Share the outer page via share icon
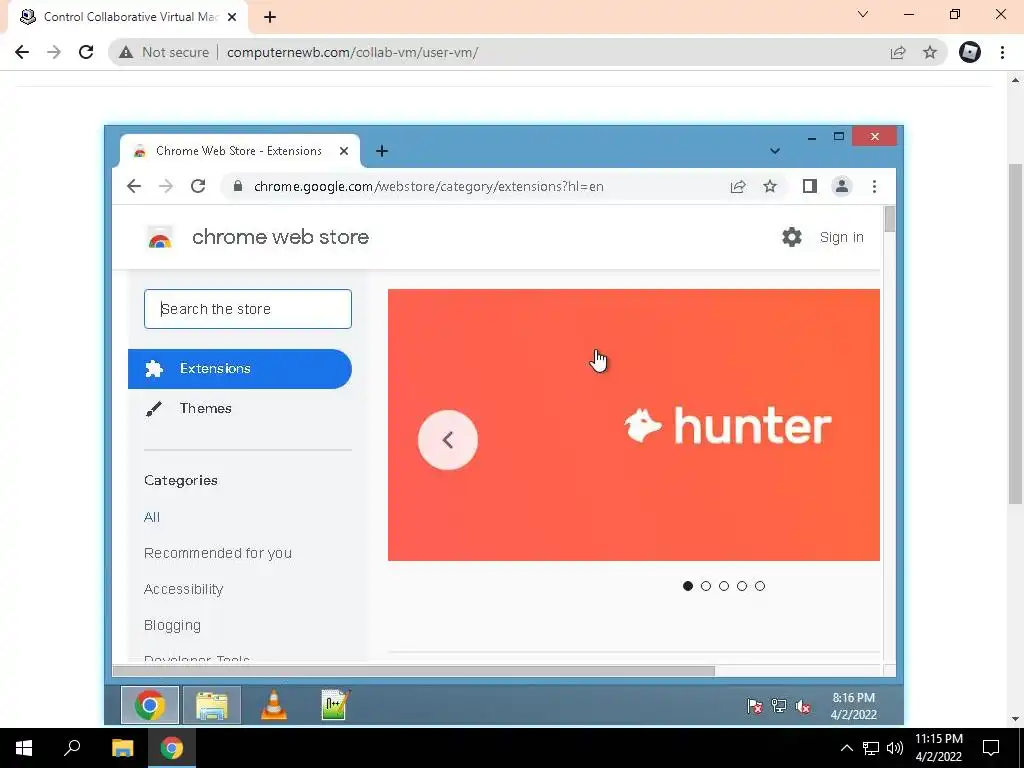This screenshot has width=1024, height=768. tap(898, 52)
